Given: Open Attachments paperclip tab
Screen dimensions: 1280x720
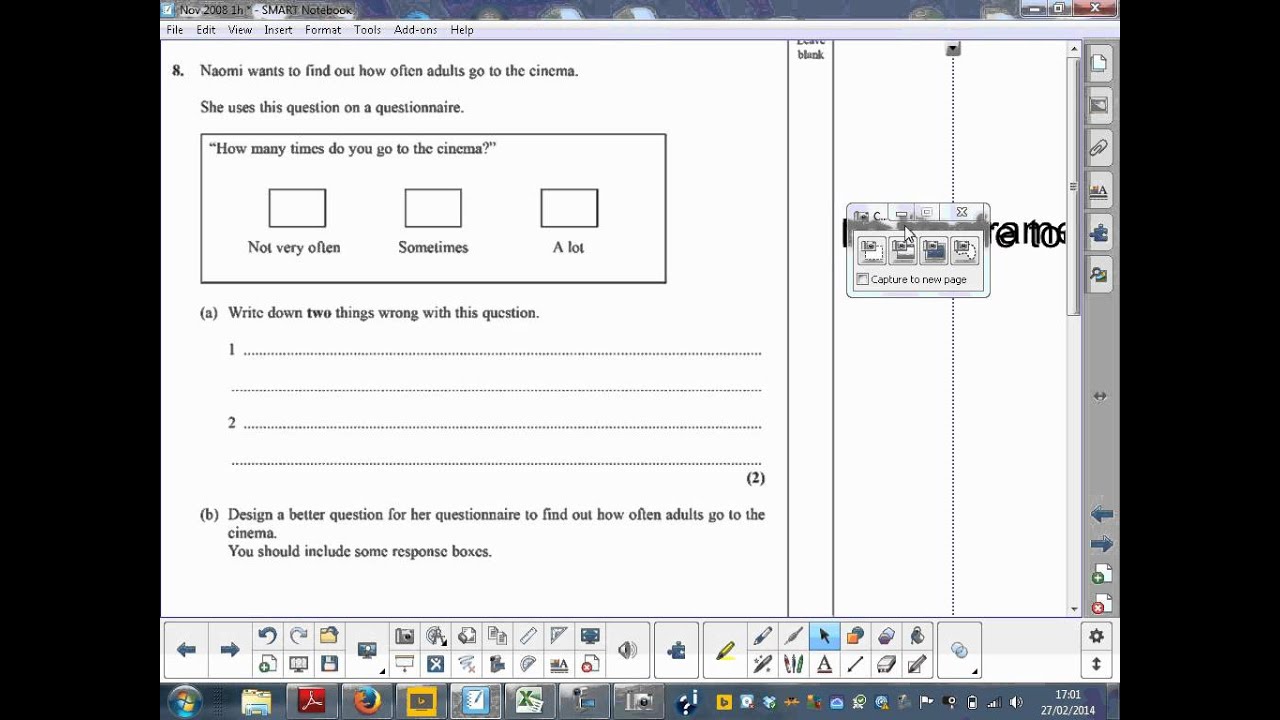Looking at the screenshot, I should click(1098, 148).
